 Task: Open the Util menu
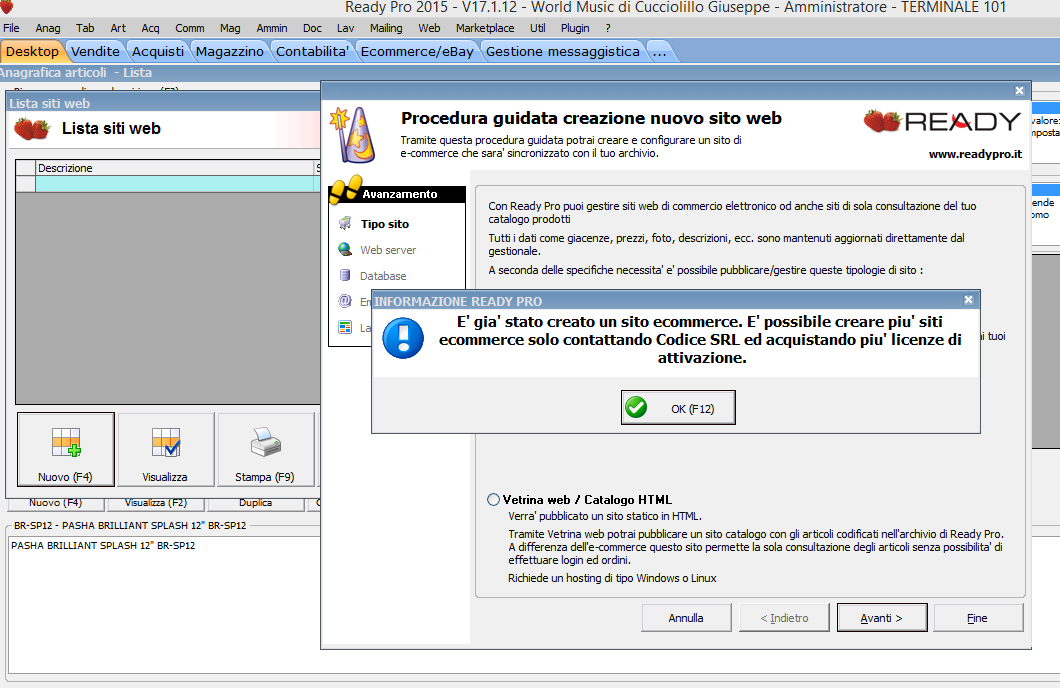click(537, 28)
